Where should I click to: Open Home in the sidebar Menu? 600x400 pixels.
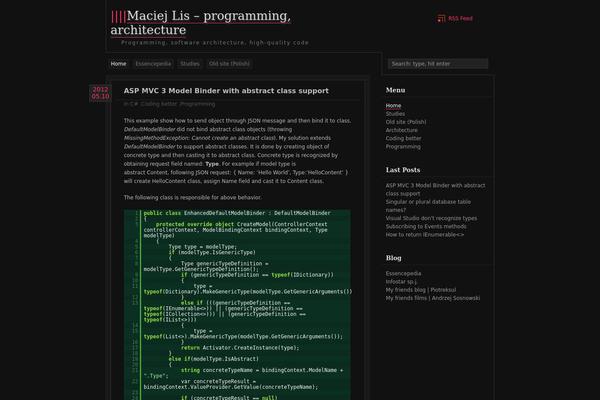pos(393,106)
